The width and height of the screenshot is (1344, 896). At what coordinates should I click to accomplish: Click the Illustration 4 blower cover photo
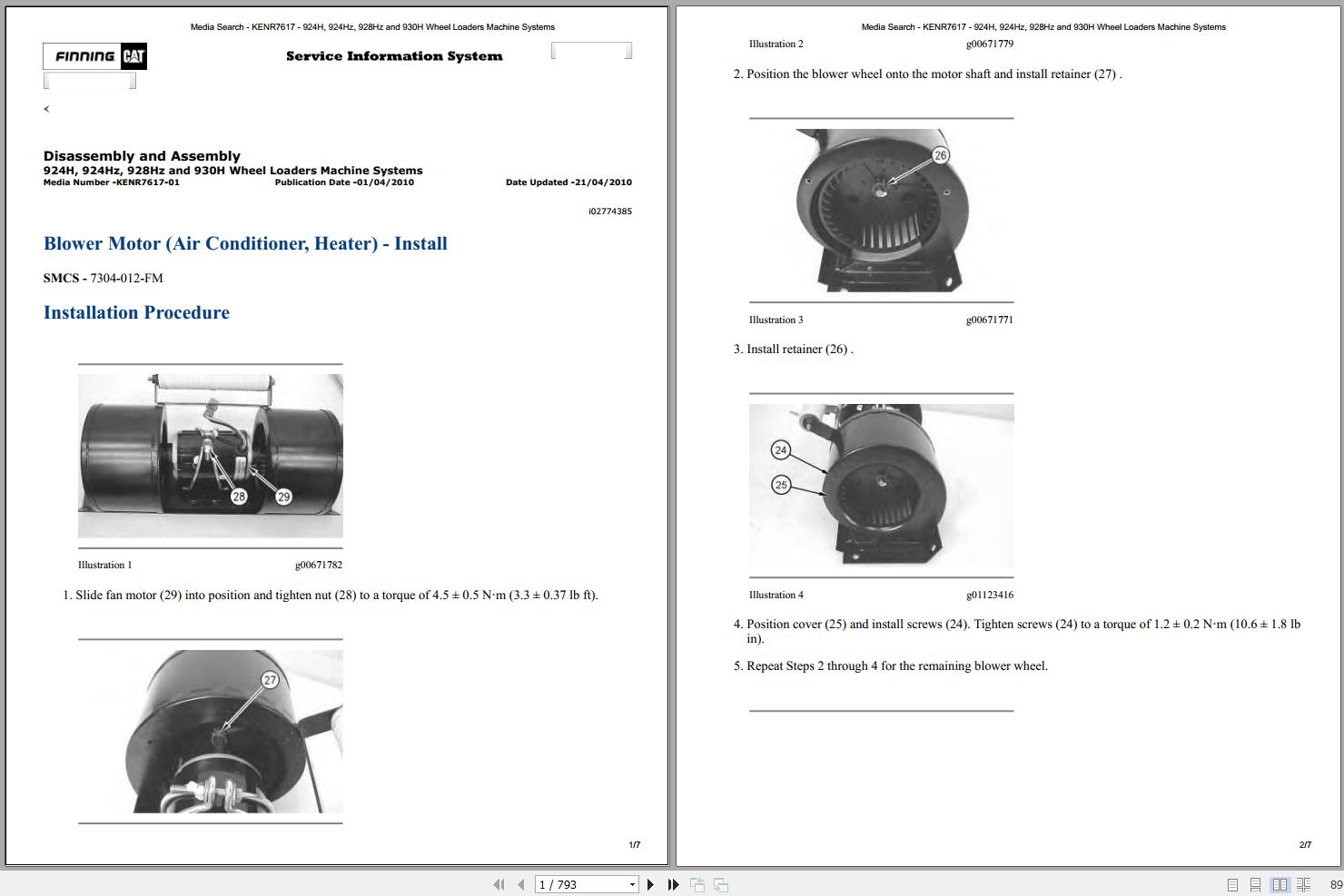coord(880,486)
